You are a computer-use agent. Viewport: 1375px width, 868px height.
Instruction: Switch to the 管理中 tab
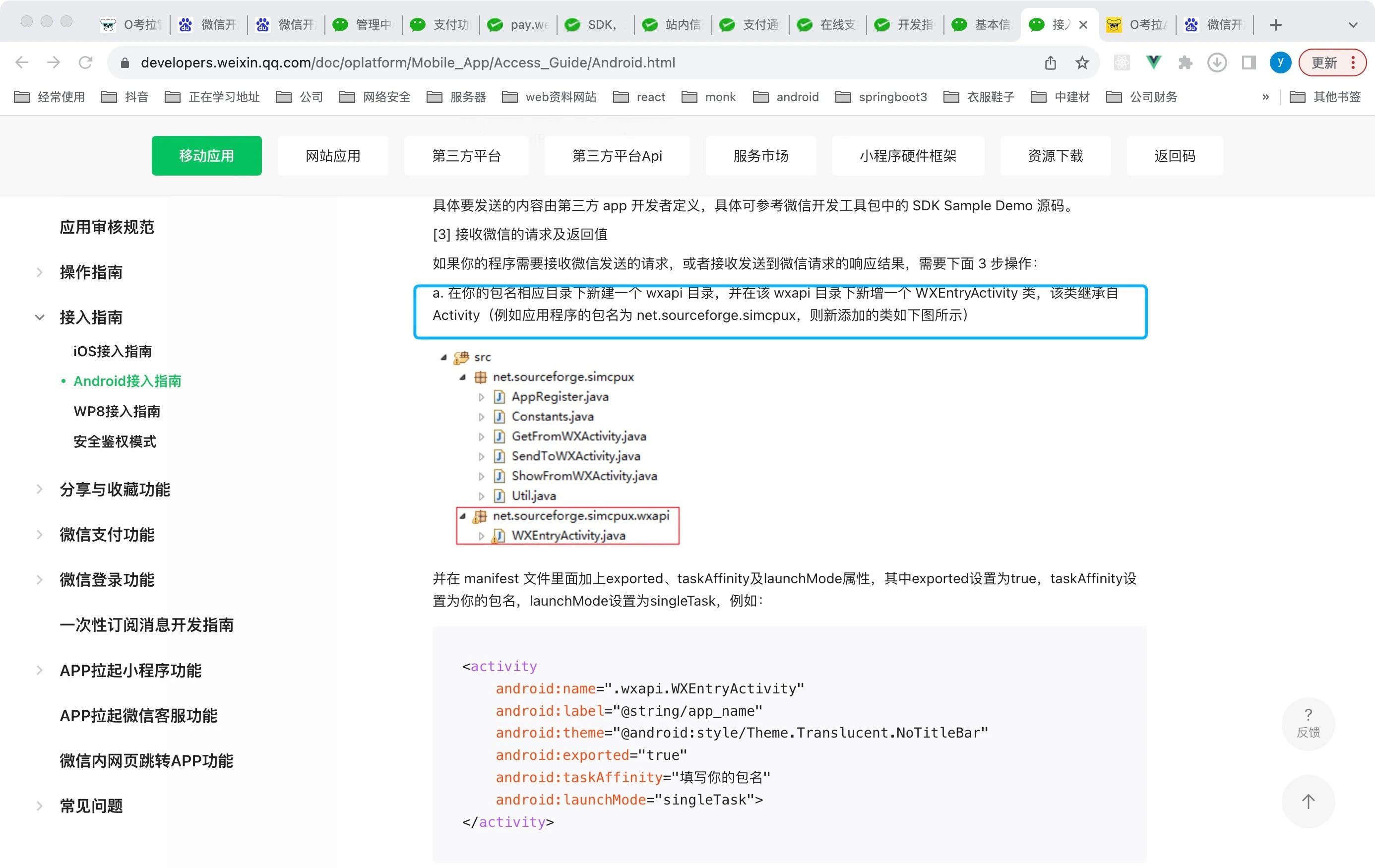pyautogui.click(x=363, y=25)
